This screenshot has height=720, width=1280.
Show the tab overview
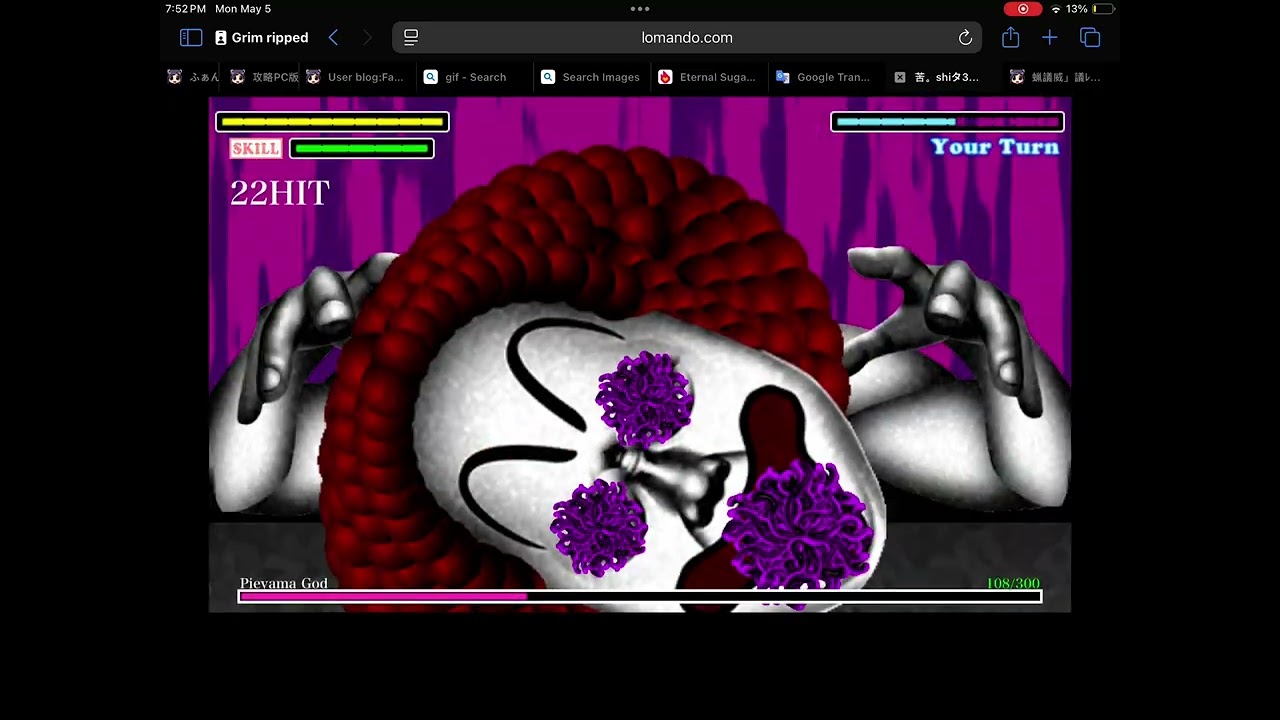[x=1090, y=38]
